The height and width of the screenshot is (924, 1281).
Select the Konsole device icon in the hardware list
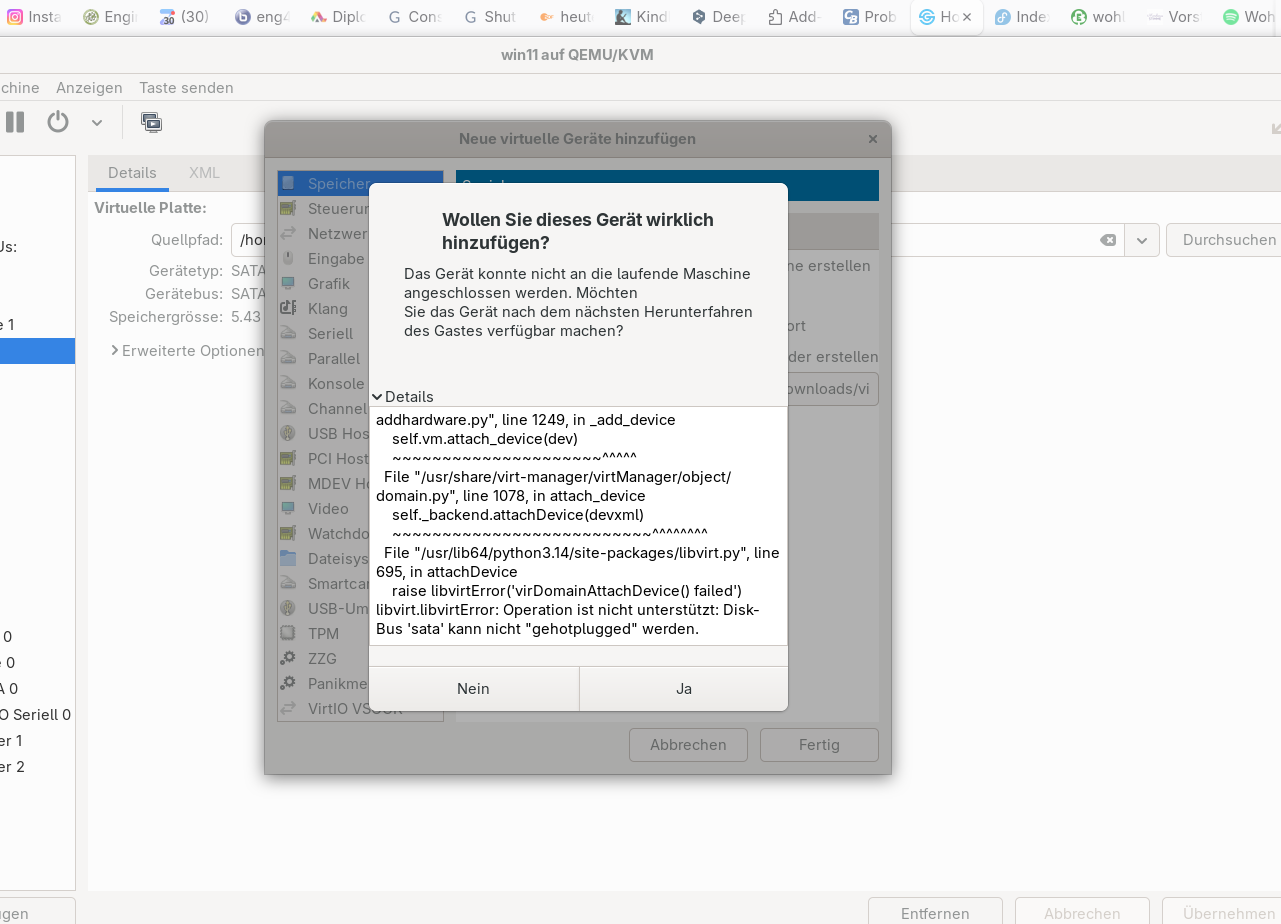pos(288,383)
